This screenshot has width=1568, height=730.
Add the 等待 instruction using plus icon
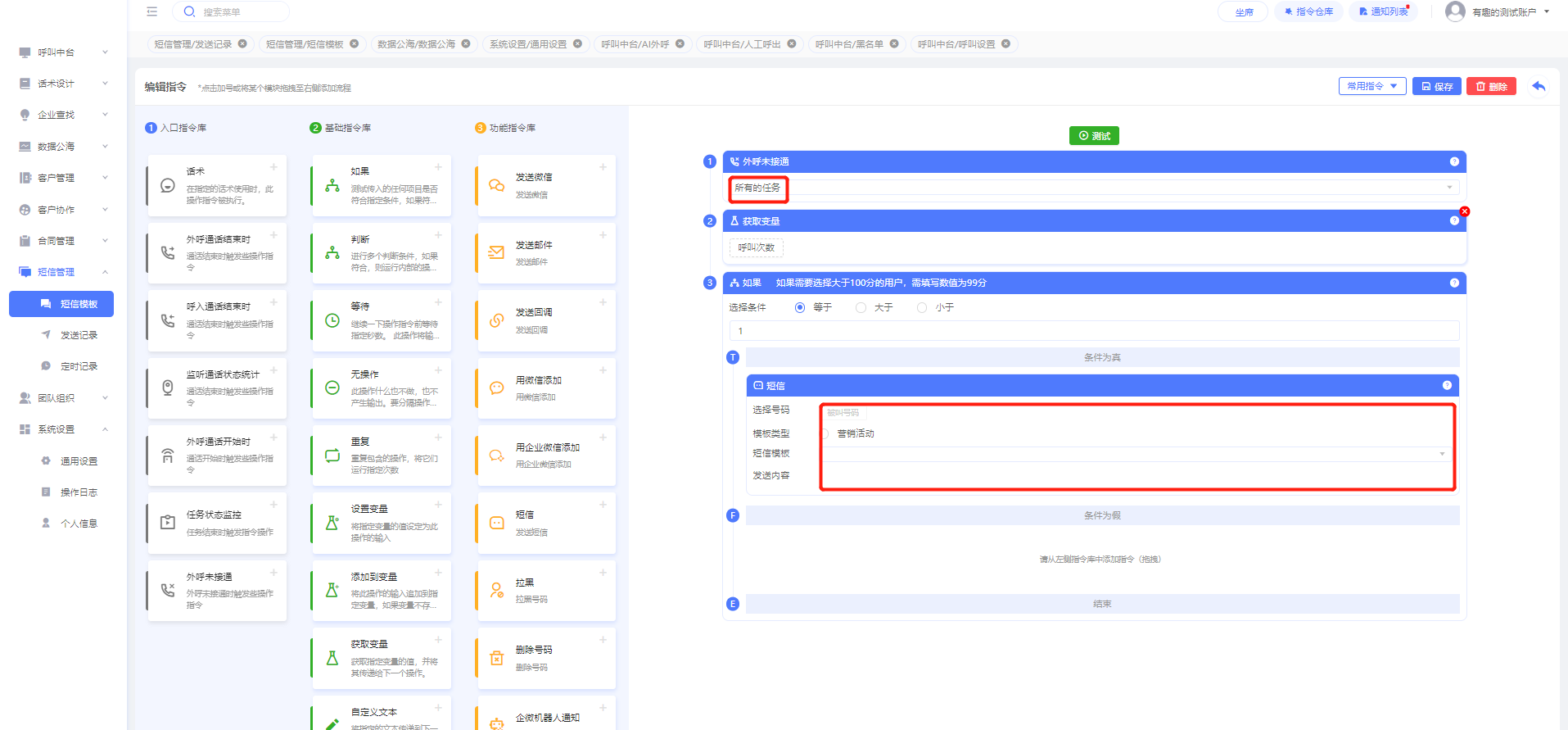click(x=438, y=302)
